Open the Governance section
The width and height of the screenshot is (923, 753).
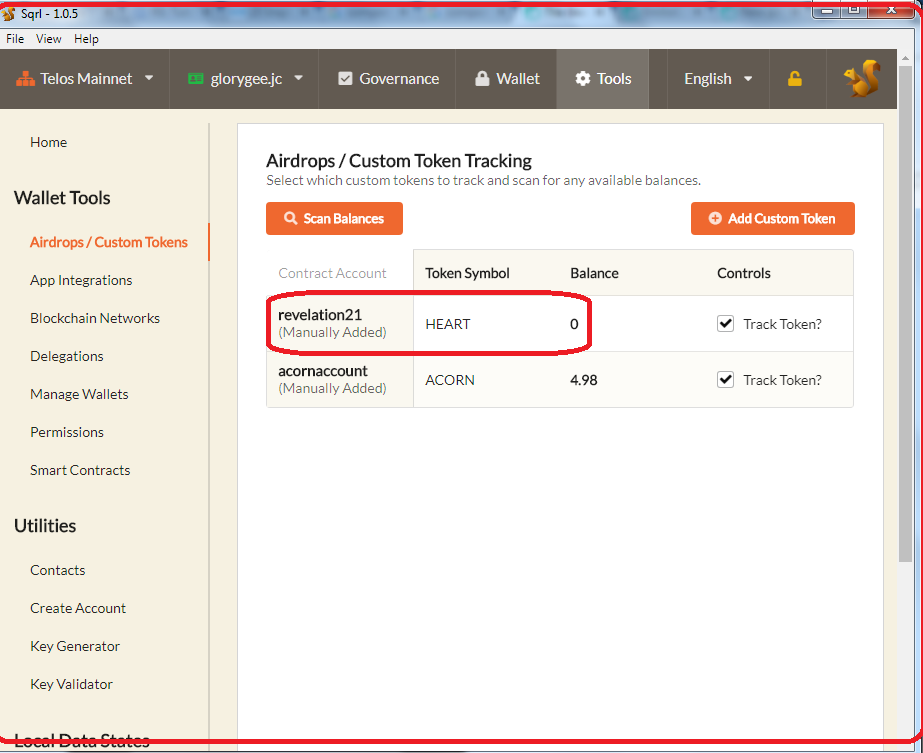(389, 79)
